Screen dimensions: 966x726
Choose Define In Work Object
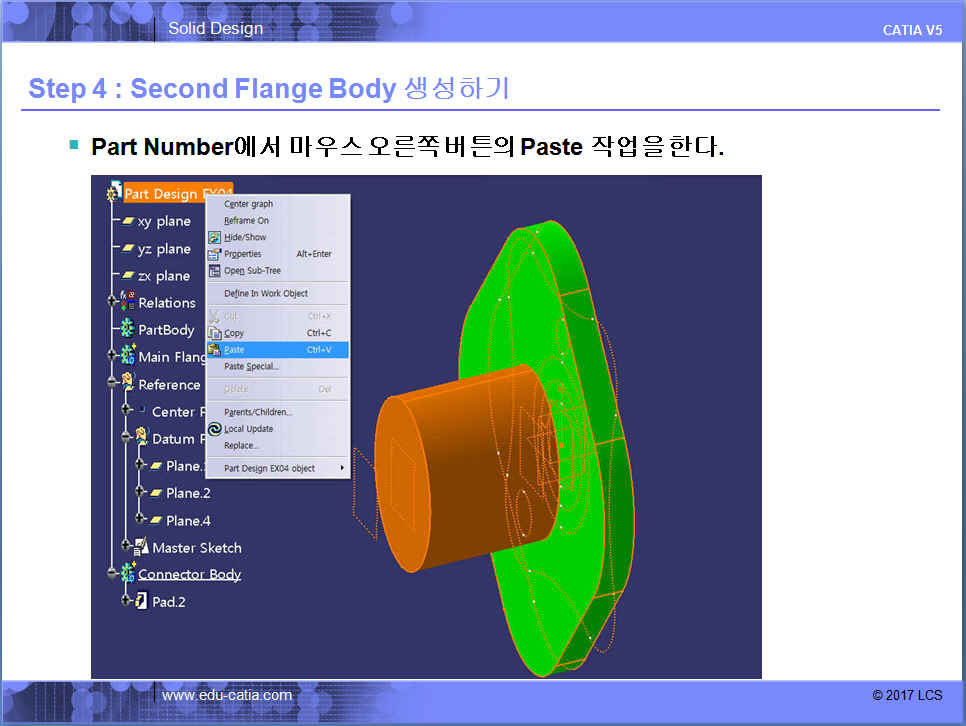(266, 293)
